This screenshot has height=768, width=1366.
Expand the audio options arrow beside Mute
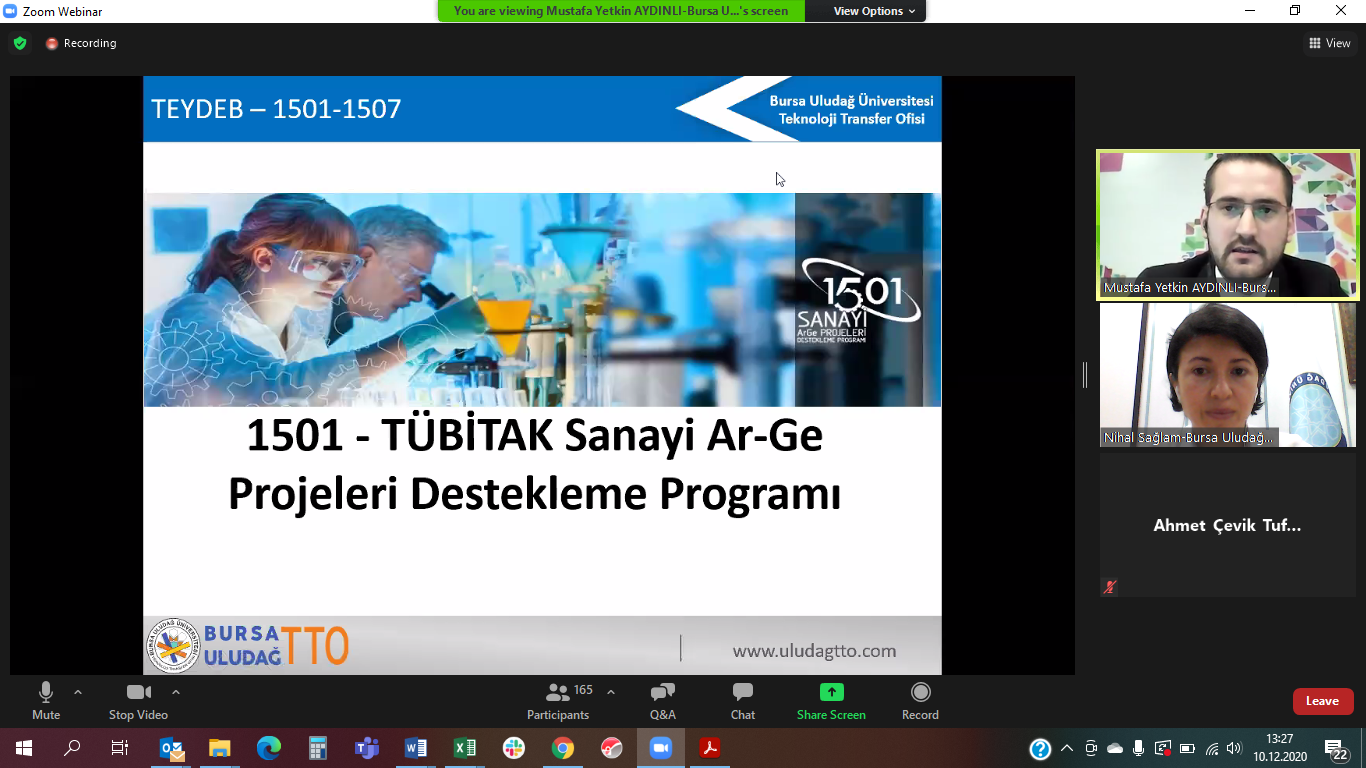tap(78, 692)
